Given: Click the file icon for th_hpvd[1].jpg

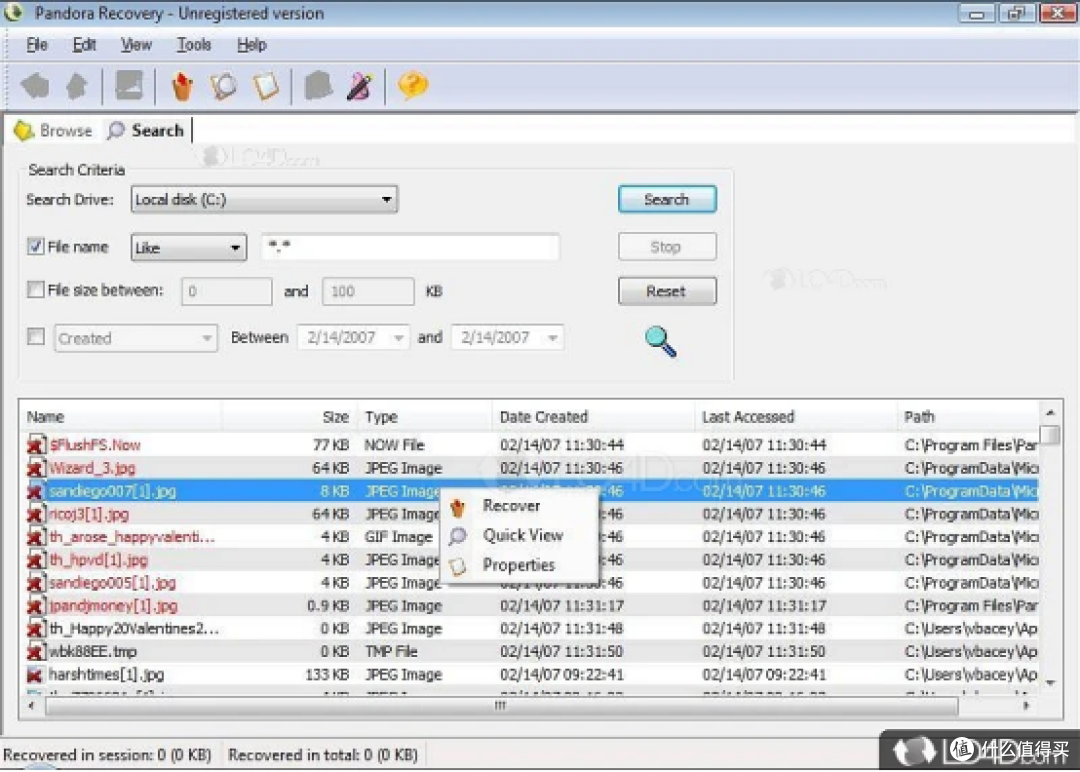Looking at the screenshot, I should [36, 560].
